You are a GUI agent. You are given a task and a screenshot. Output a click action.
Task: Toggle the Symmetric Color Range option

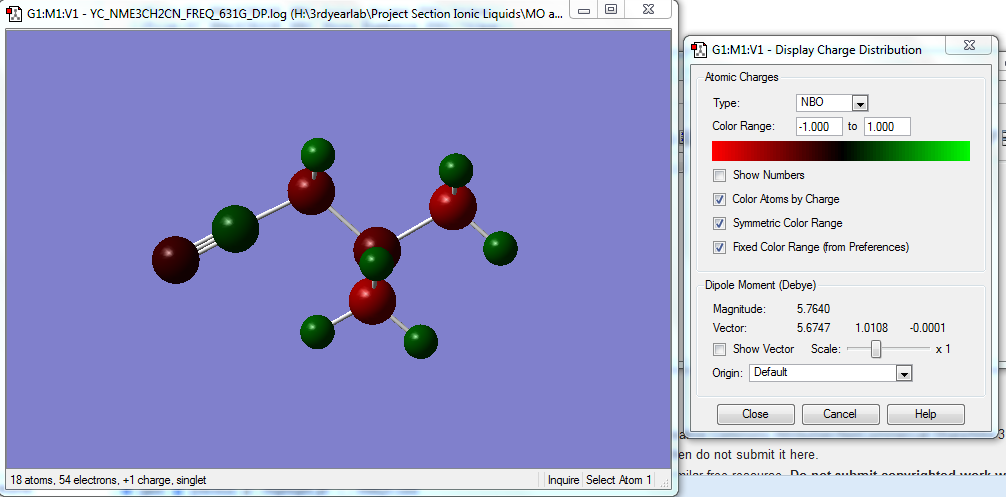click(720, 223)
